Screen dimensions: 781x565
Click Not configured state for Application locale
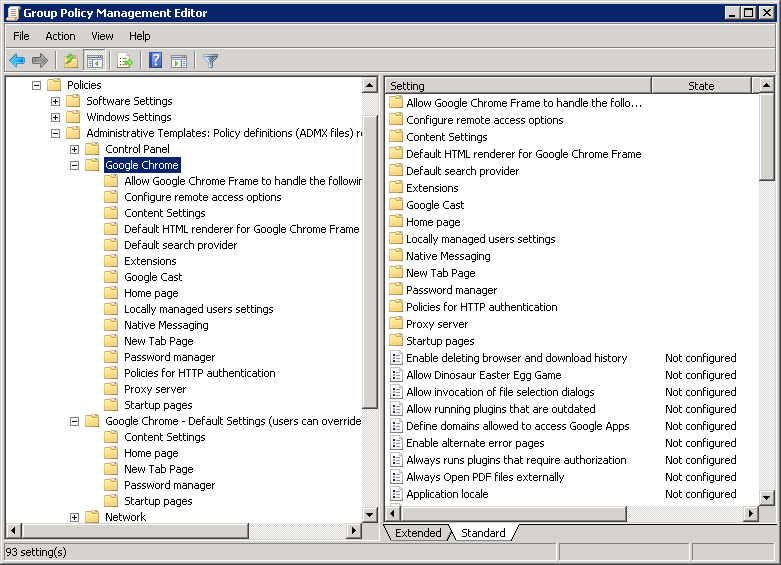(x=700, y=494)
